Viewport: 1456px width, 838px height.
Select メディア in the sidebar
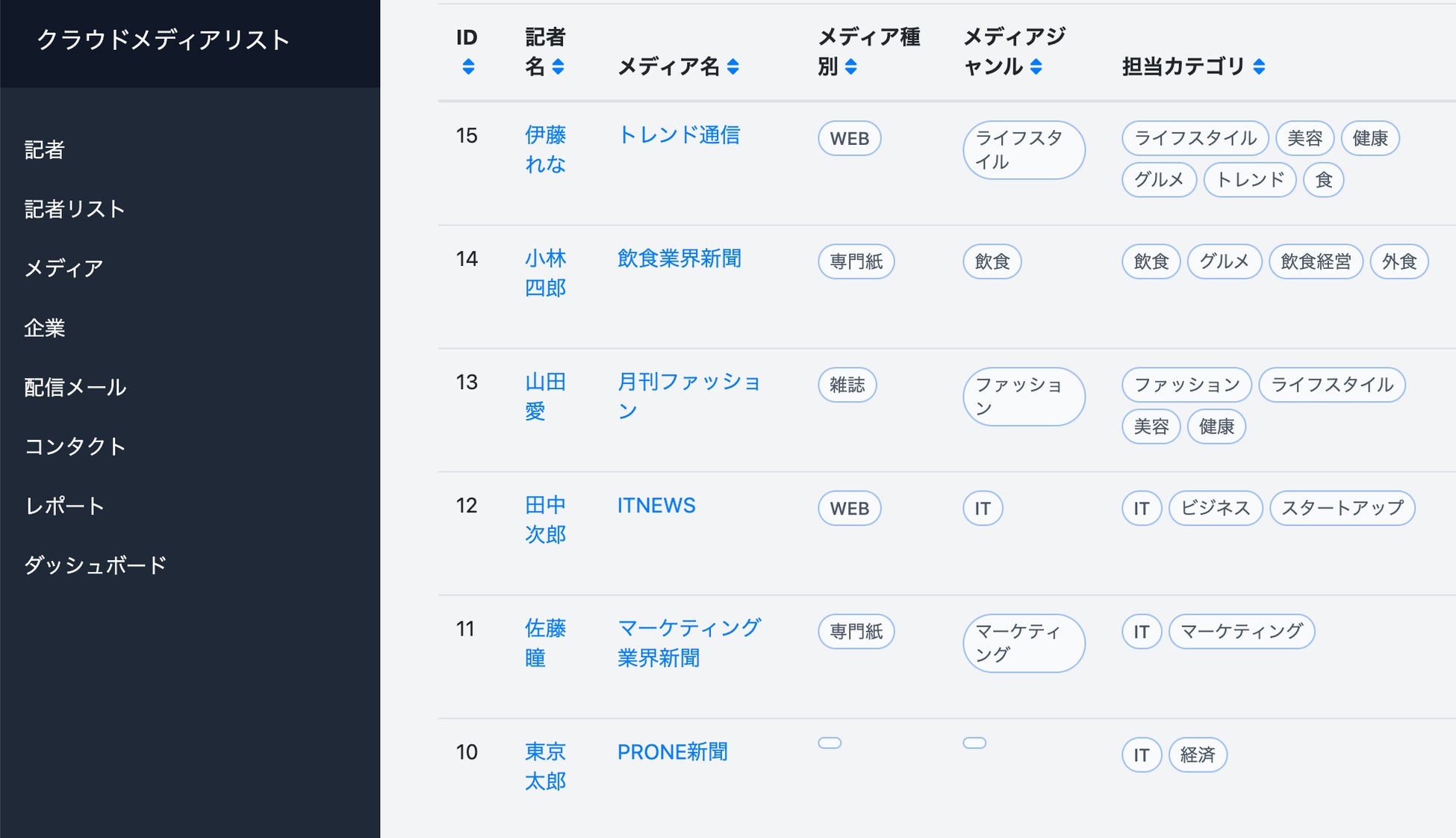pyautogui.click(x=63, y=268)
